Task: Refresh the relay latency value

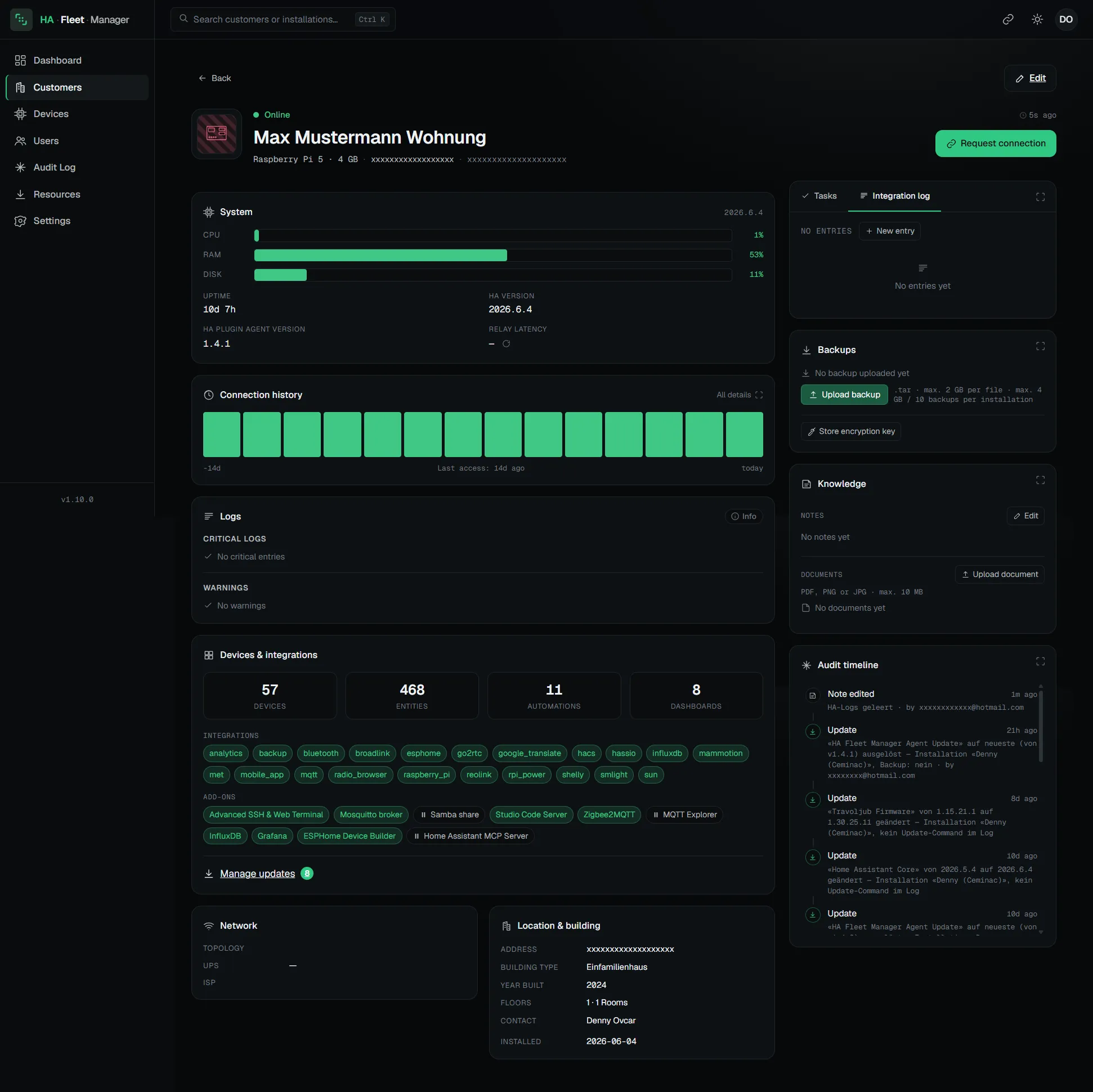Action: pyautogui.click(x=506, y=344)
